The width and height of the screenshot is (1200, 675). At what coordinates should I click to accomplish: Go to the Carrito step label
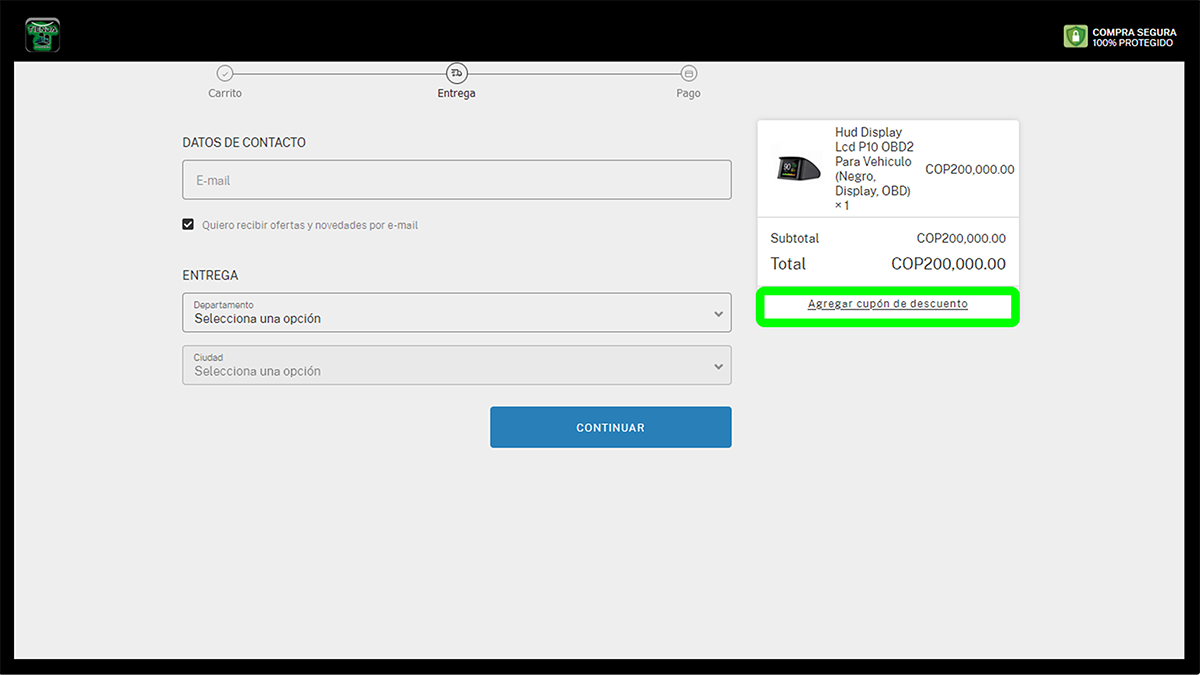pyautogui.click(x=225, y=94)
